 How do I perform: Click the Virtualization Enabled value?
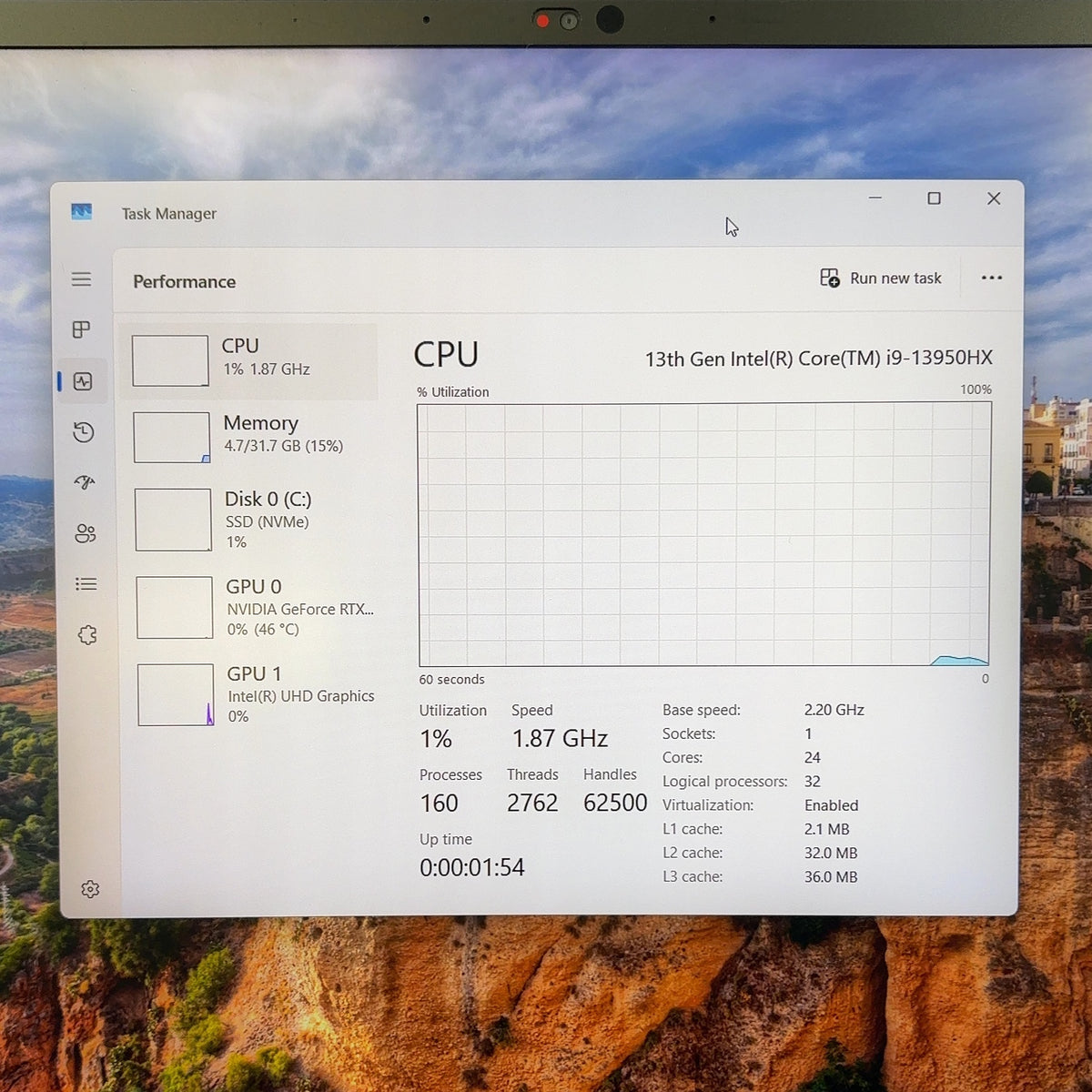click(832, 805)
